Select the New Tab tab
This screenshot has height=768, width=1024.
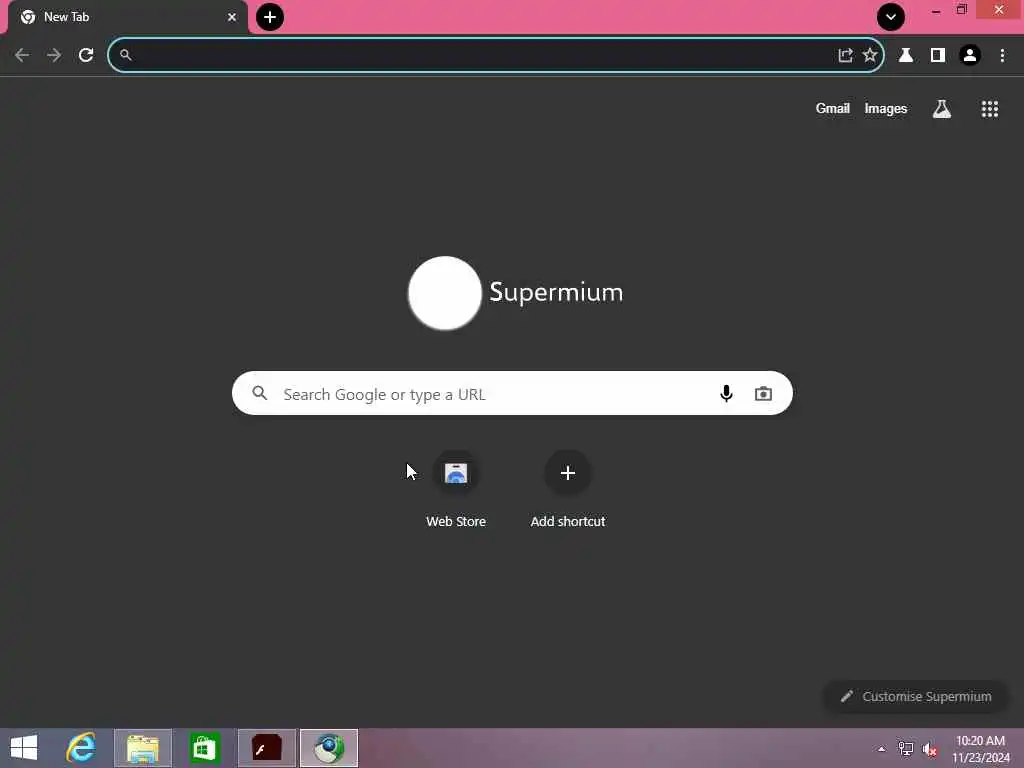(128, 18)
